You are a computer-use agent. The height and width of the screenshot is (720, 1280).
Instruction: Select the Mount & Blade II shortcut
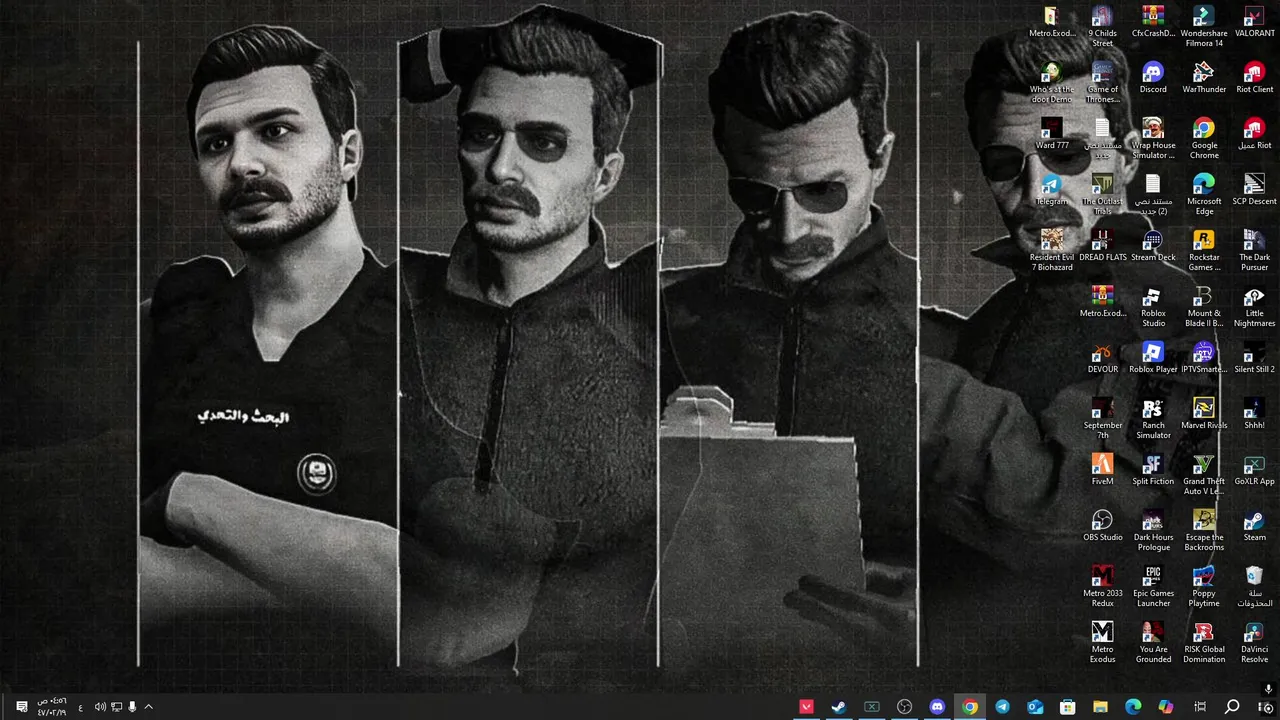click(x=1203, y=307)
